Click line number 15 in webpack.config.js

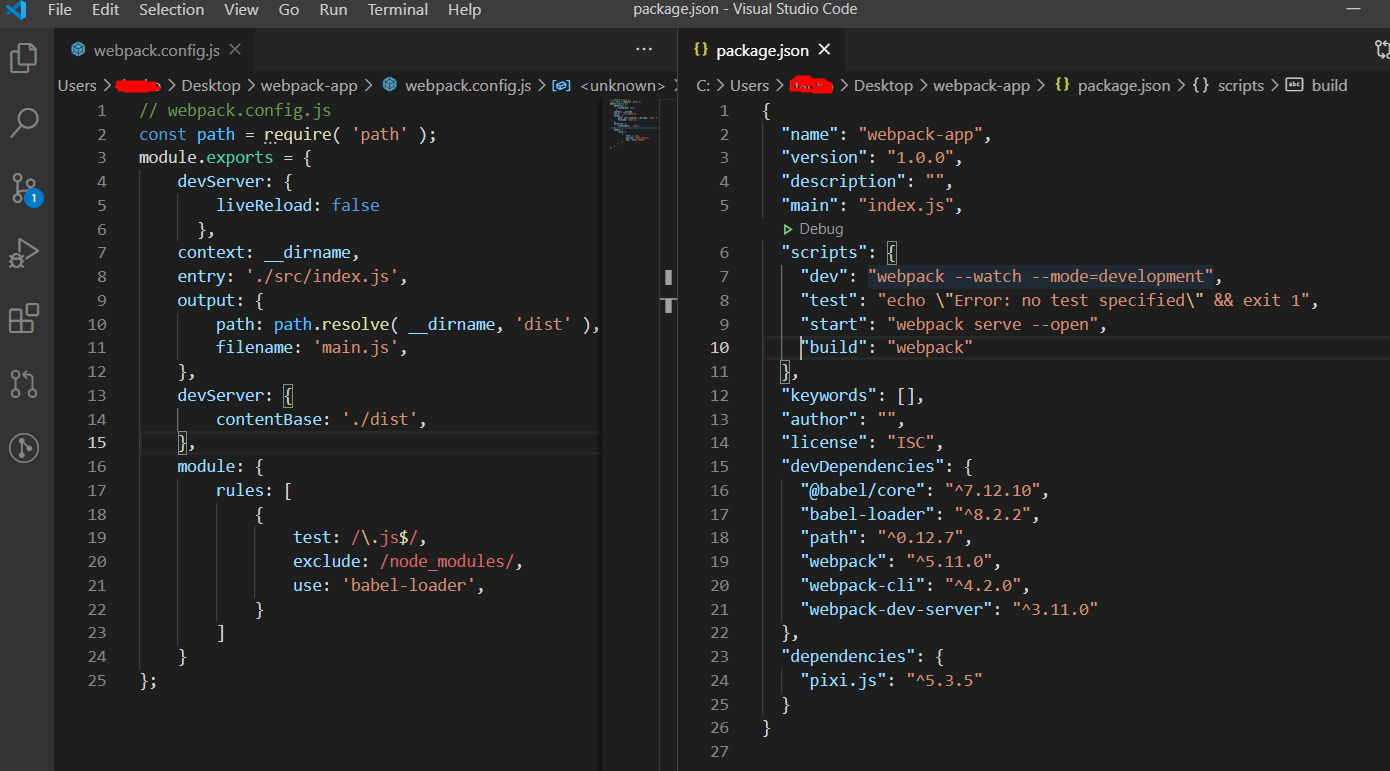pyautogui.click(x=96, y=443)
